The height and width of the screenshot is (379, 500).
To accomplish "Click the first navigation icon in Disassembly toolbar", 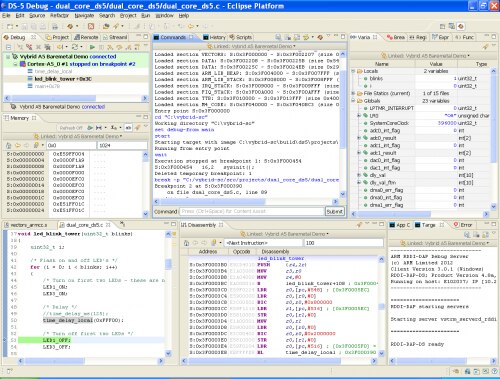I will tap(186, 243).
